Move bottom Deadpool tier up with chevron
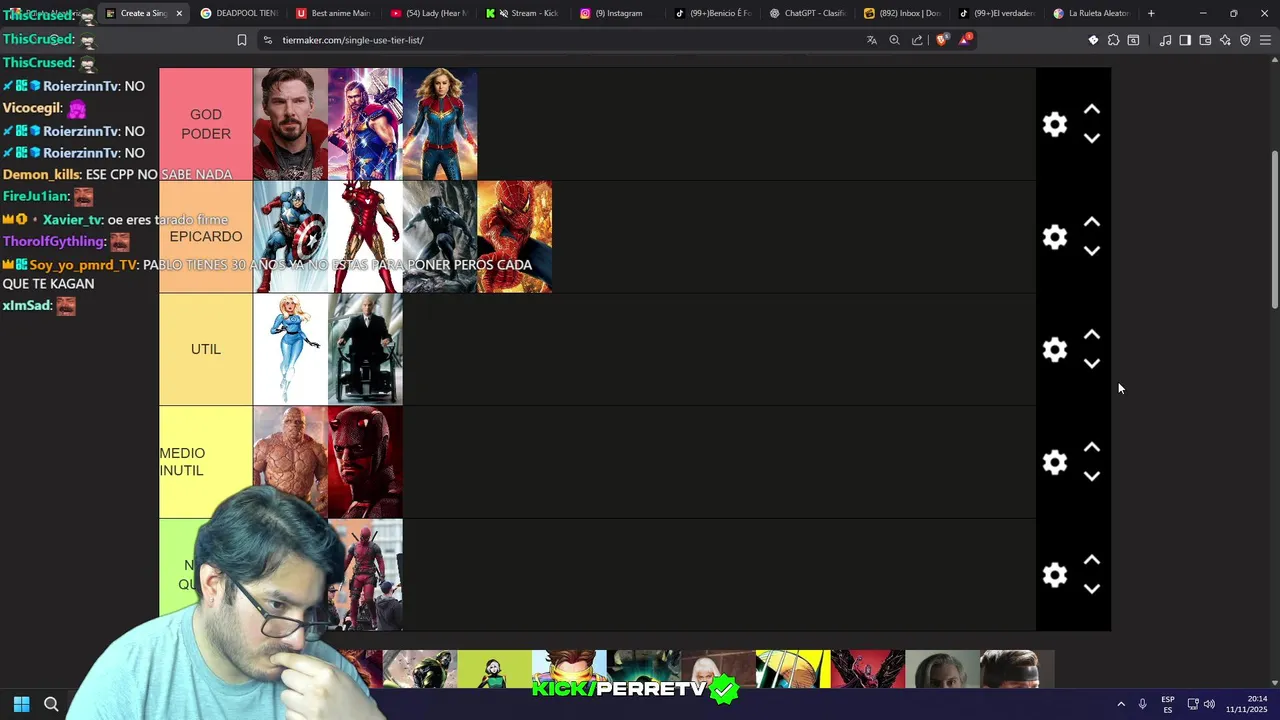Image resolution: width=1280 pixels, height=720 pixels. point(1092,560)
